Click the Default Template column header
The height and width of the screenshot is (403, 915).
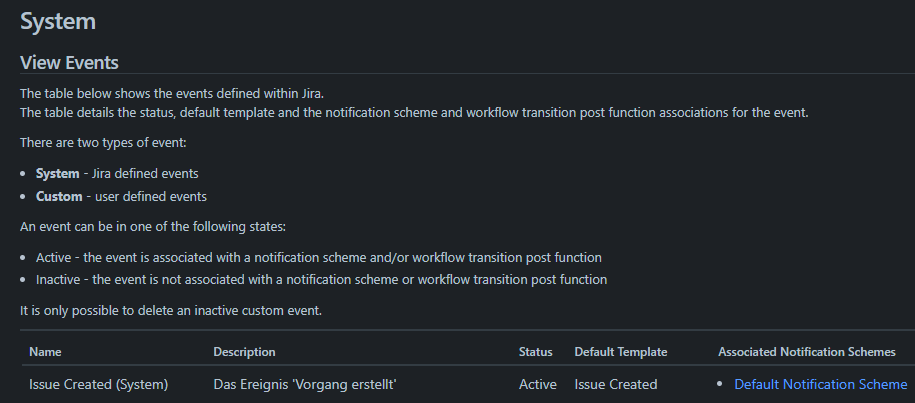click(620, 352)
